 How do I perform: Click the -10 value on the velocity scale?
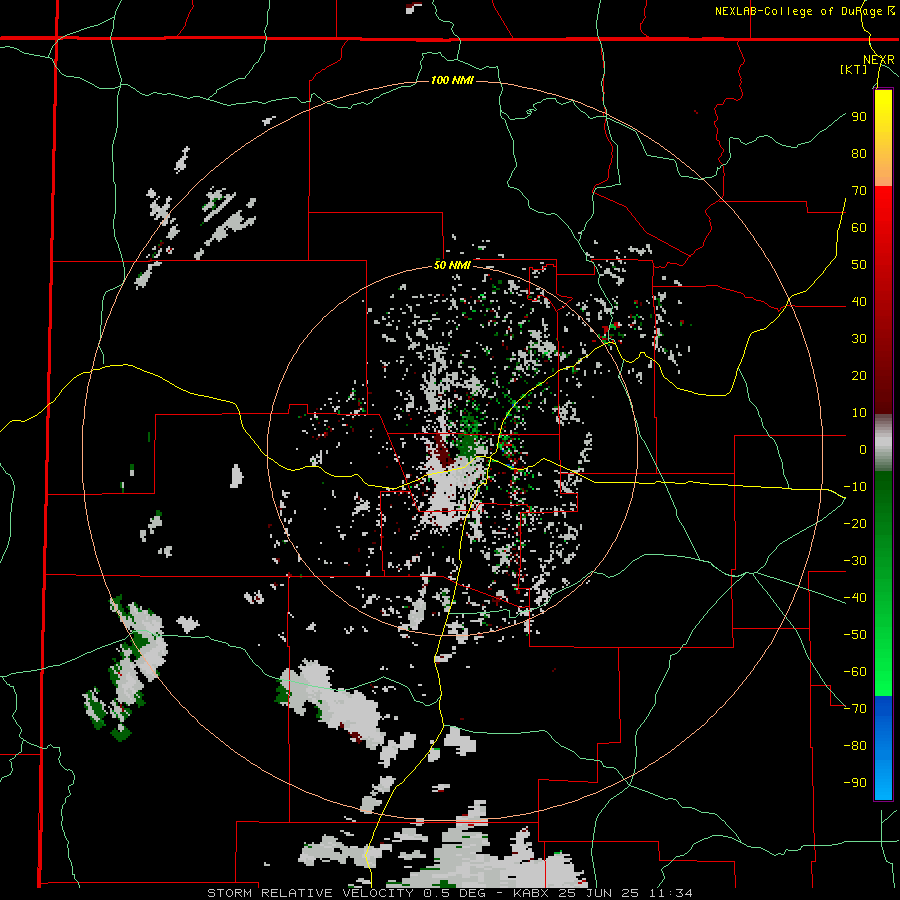tap(855, 487)
